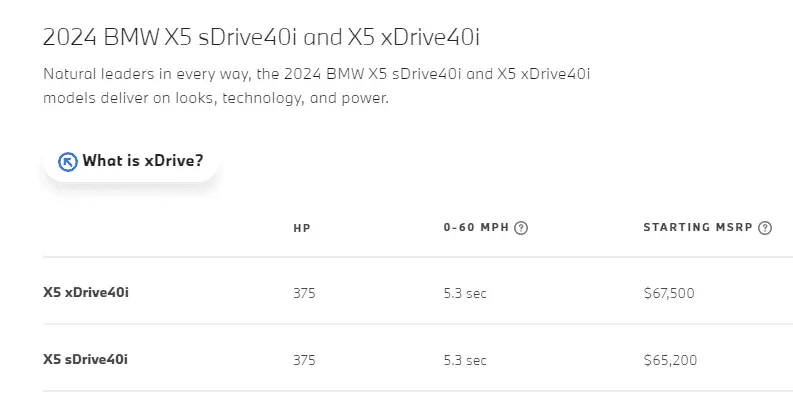Click the STARTING MSRP column header text
Image resolution: width=793 pixels, height=406 pixels.
pyautogui.click(x=697, y=228)
